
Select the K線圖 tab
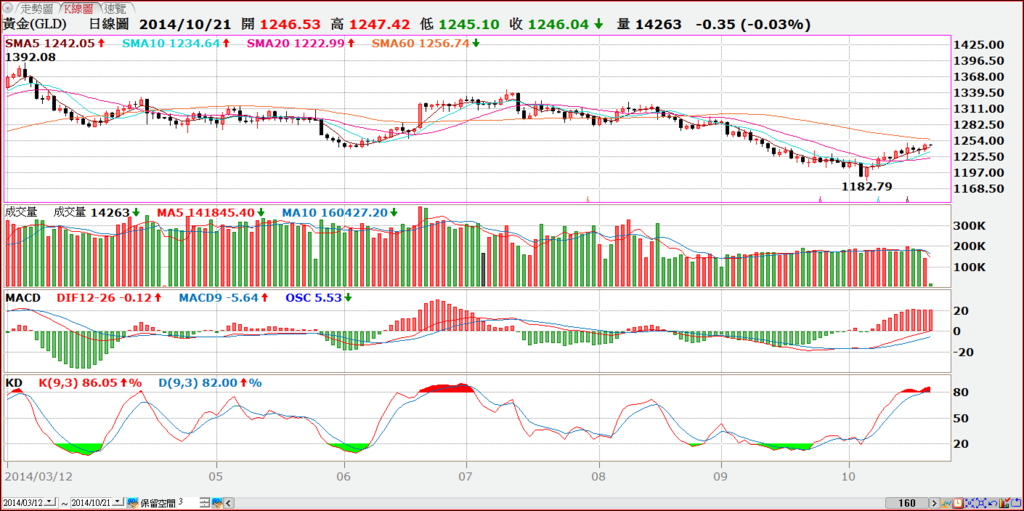tap(77, 8)
